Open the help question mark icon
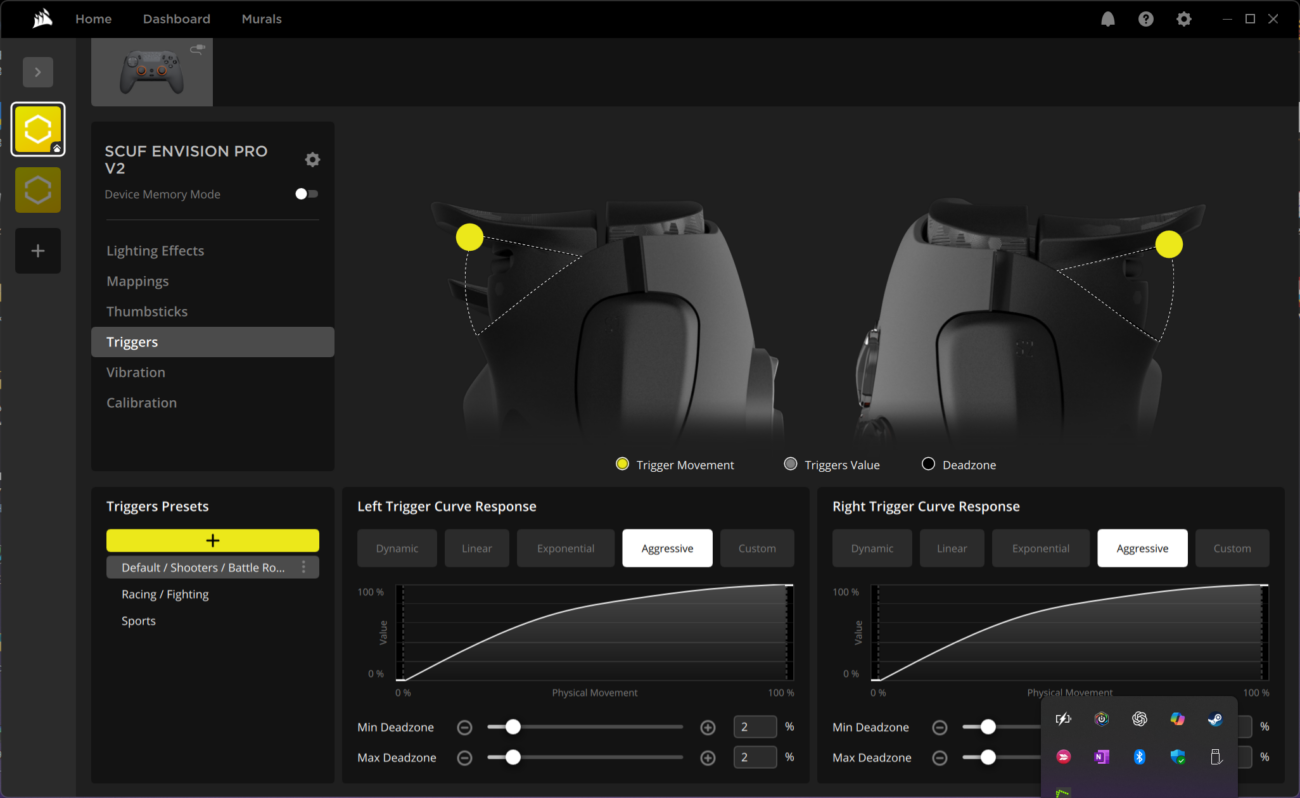Image resolution: width=1300 pixels, height=798 pixels. pos(1146,19)
